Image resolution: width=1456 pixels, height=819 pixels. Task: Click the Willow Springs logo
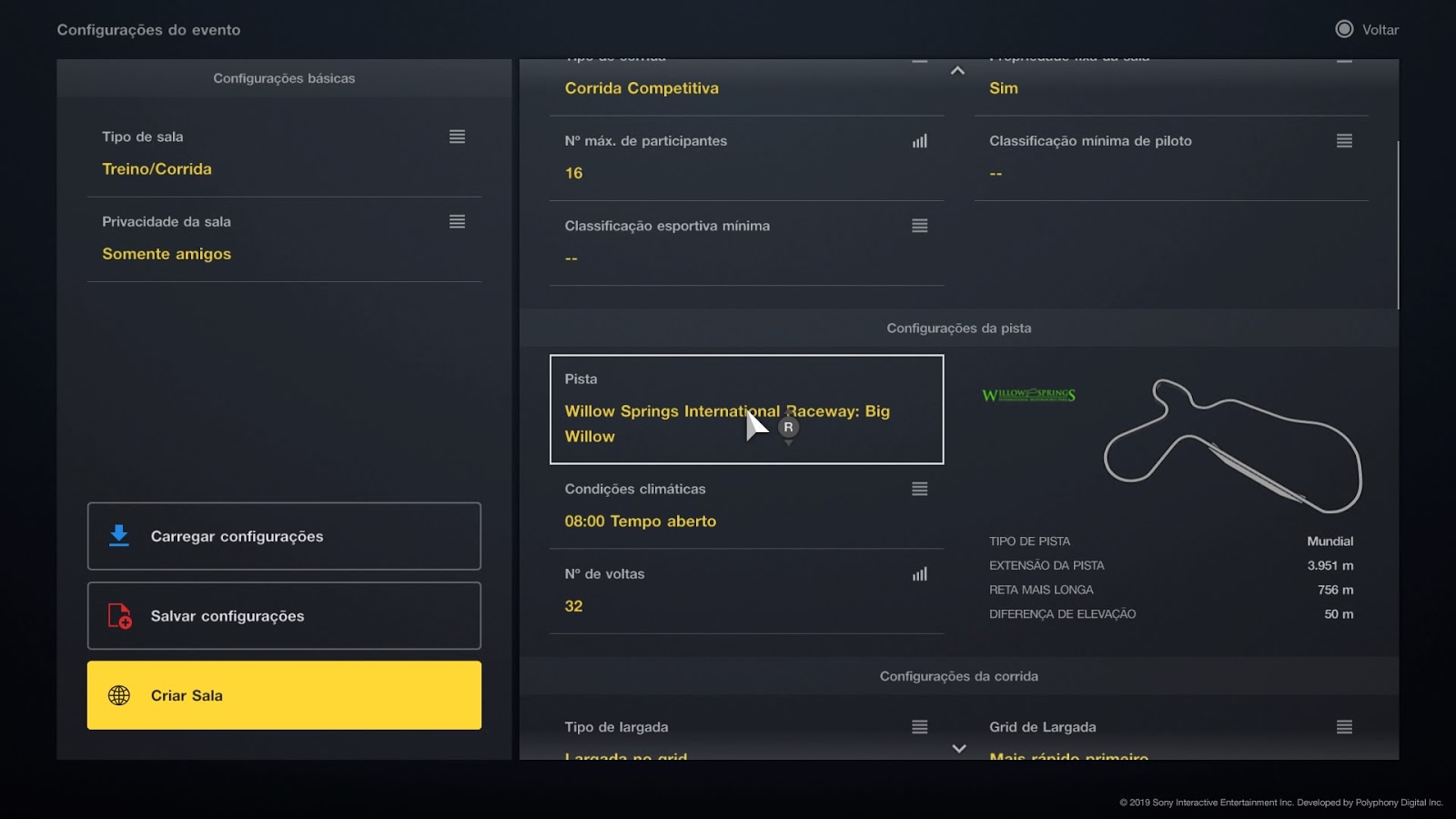(1028, 395)
